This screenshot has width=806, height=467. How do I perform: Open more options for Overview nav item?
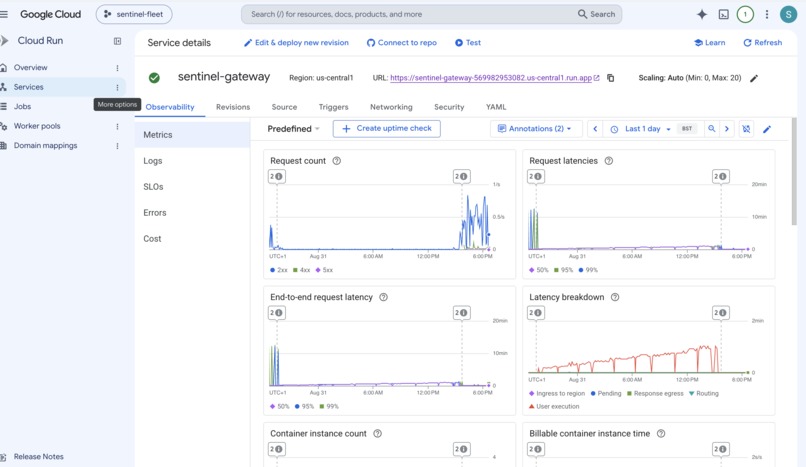(x=117, y=68)
